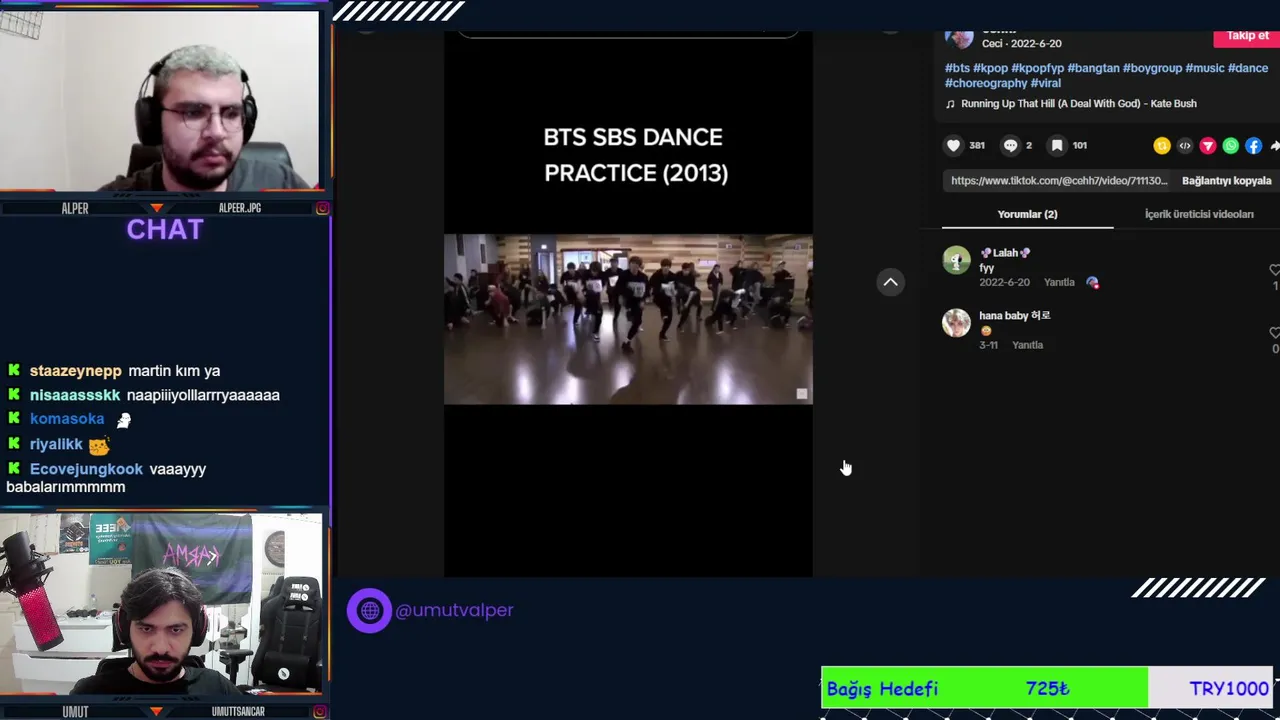The image size is (1280, 720).
Task: Click the small square icon on video corner
Action: (801, 394)
